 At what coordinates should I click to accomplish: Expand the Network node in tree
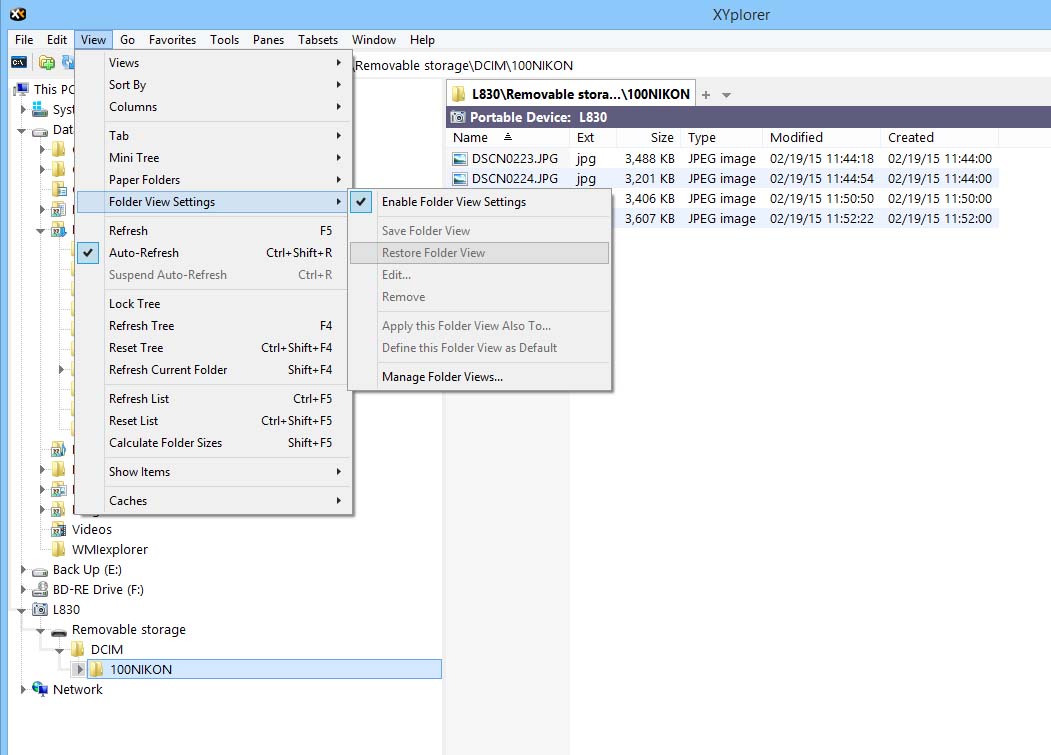[x=24, y=689]
